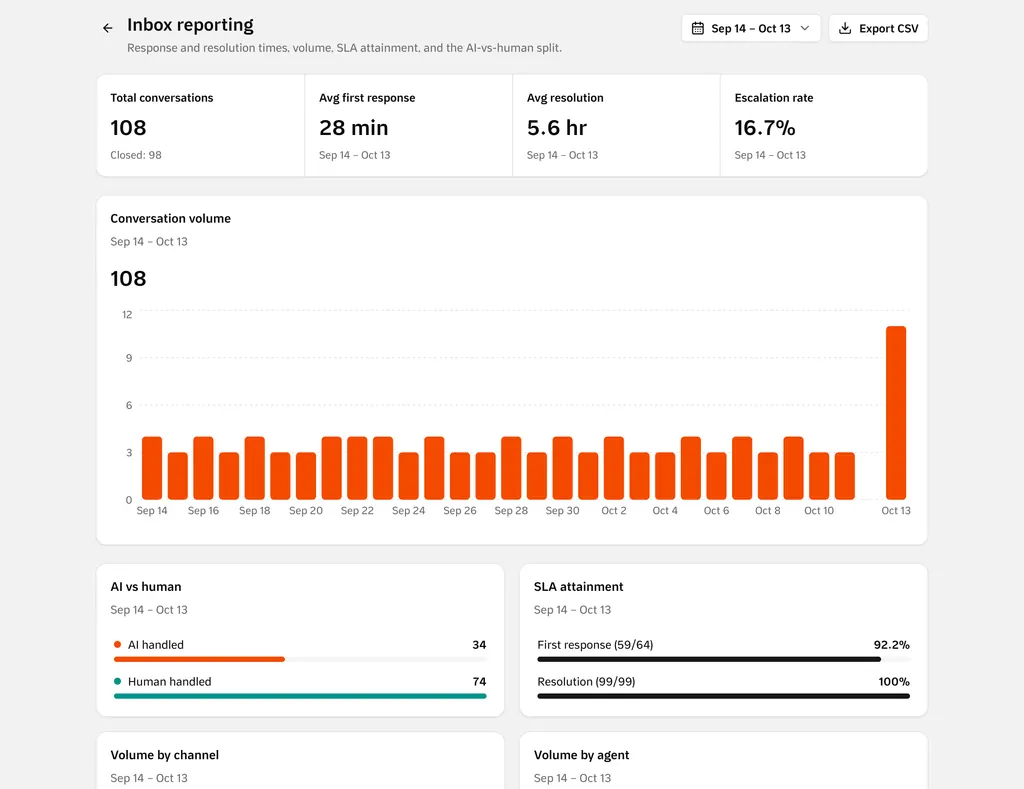
Task: Click the 'Closed: 98' text
Action: coord(136,155)
